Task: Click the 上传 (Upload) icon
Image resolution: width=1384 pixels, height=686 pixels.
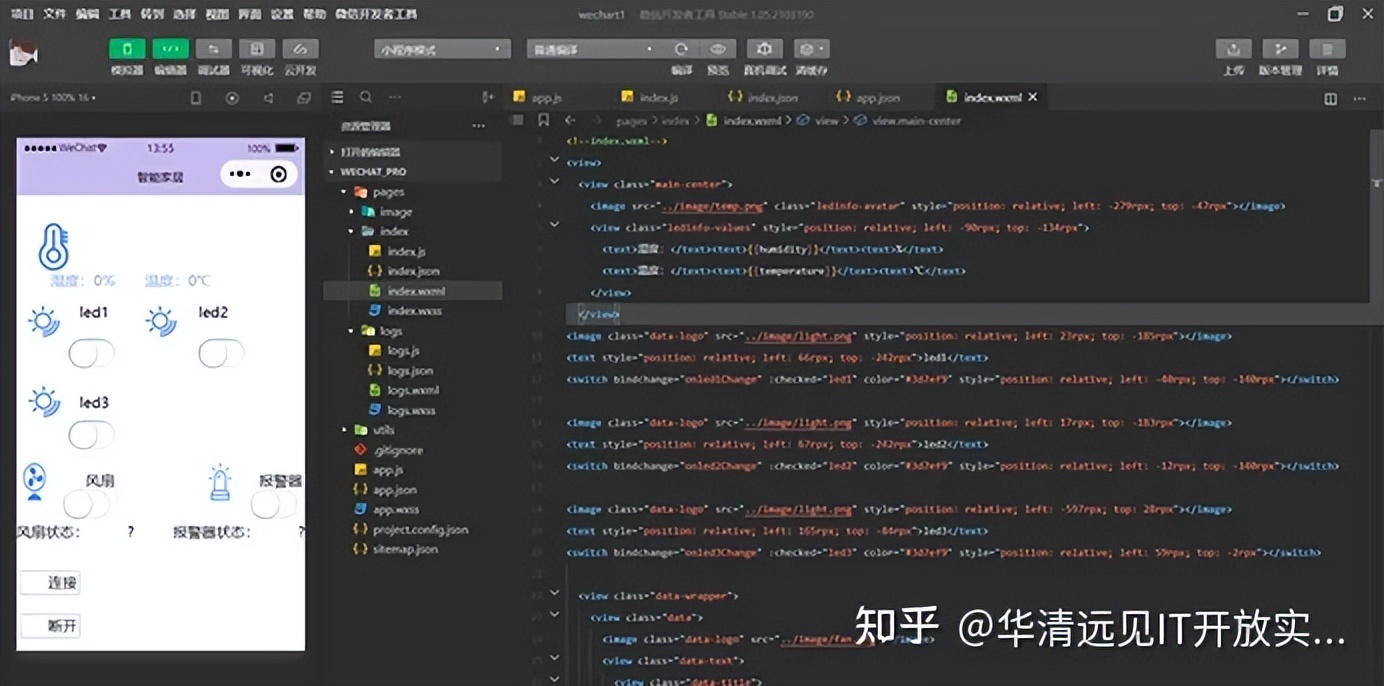Action: tap(1232, 48)
